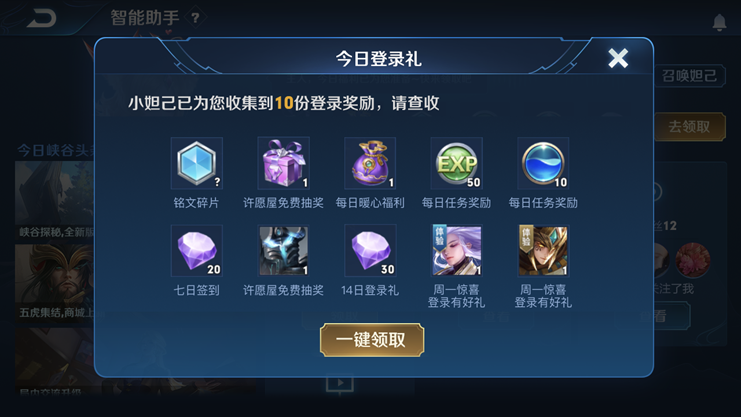Click the 去领取 button

pos(689,127)
